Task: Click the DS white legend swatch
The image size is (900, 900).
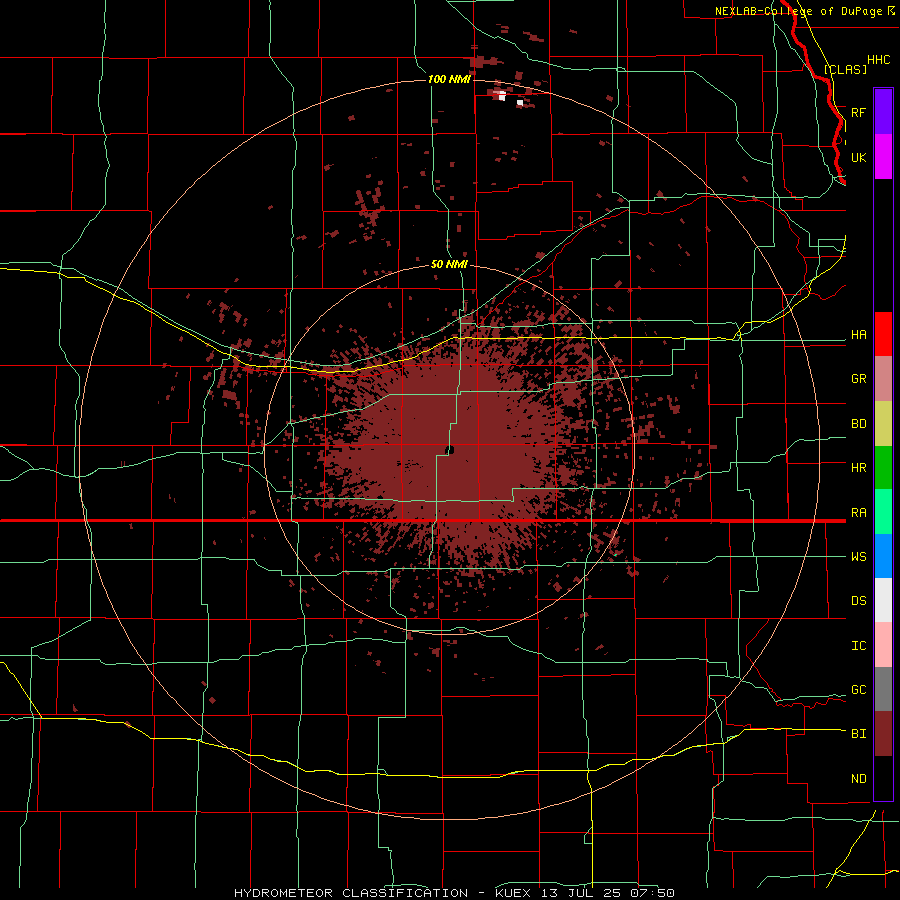Action: pyautogui.click(x=883, y=600)
